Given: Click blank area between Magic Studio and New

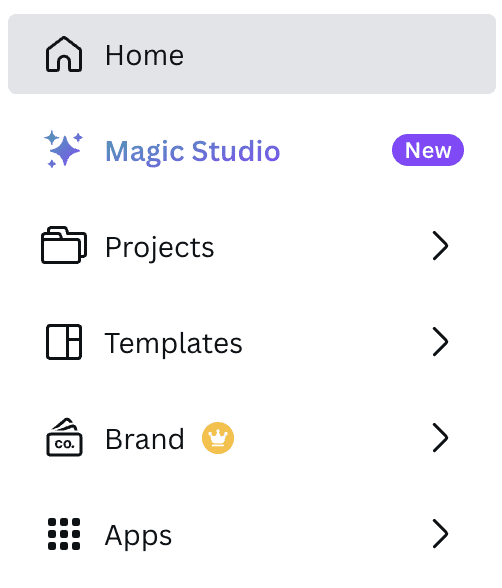Looking at the screenshot, I should 336,150.
